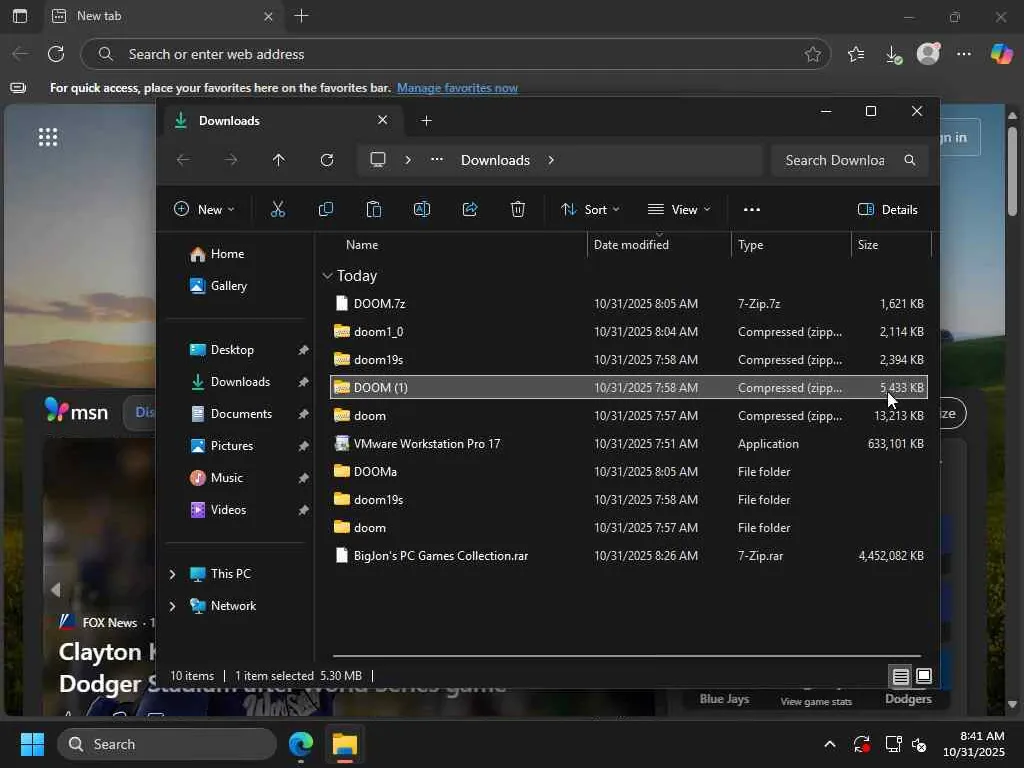The height and width of the screenshot is (768, 1024).
Task: Click Edge's favorite star icon in address bar
Action: pos(812,54)
